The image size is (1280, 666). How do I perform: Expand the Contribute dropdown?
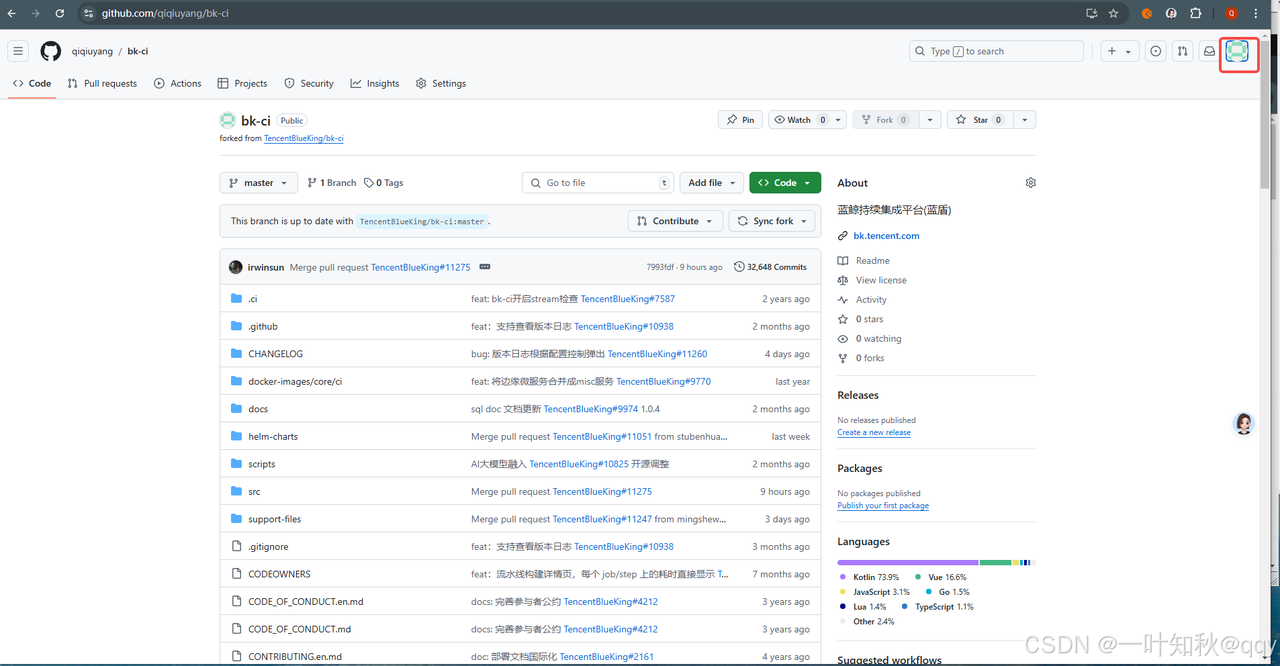[675, 221]
